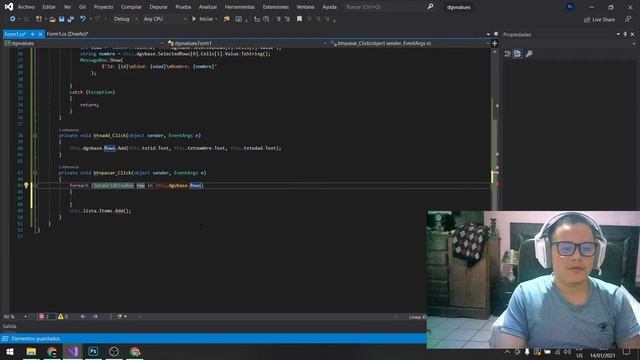Switch to the Form1.cs code tab
Image resolution: width=640 pixels, height=360 pixels.
point(15,34)
